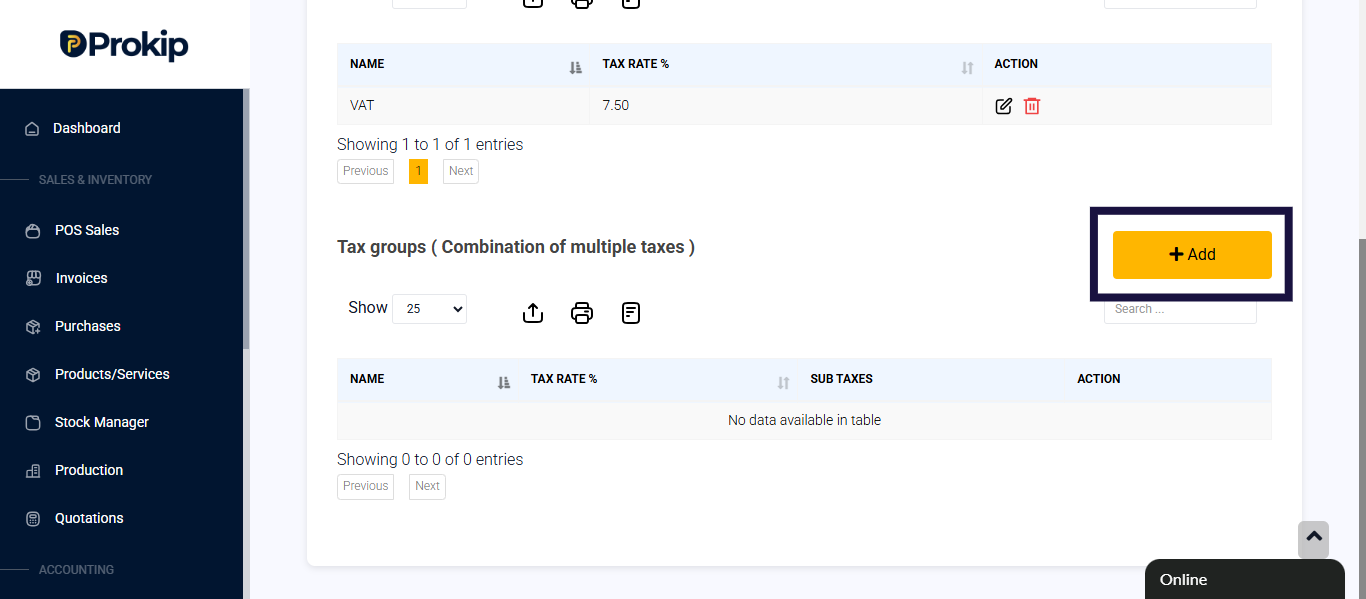Open Dashboard from the sidebar
1366x599 pixels.
pyautogui.click(x=87, y=128)
